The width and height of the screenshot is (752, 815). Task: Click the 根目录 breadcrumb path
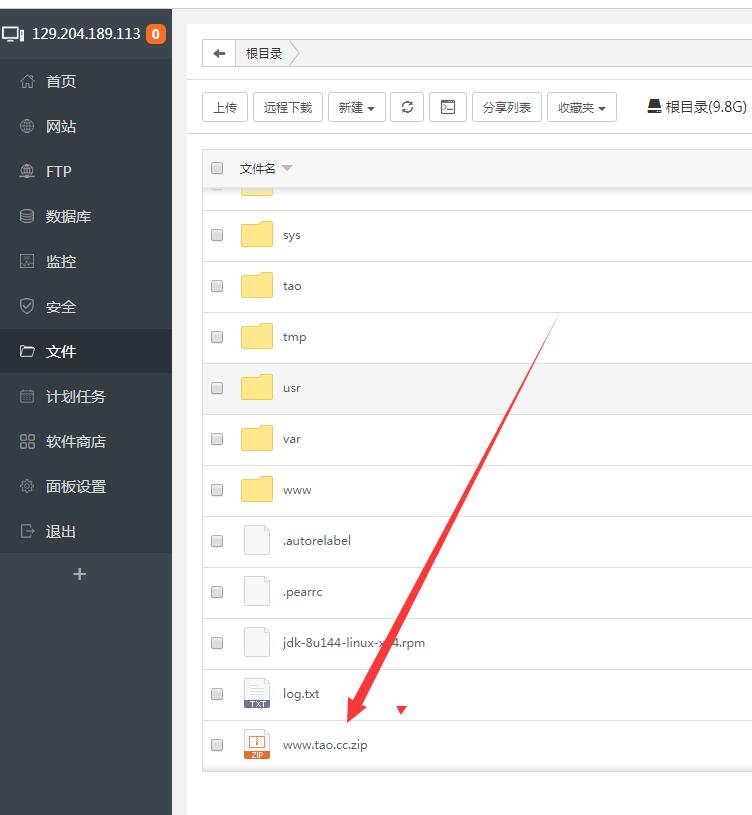tap(264, 54)
